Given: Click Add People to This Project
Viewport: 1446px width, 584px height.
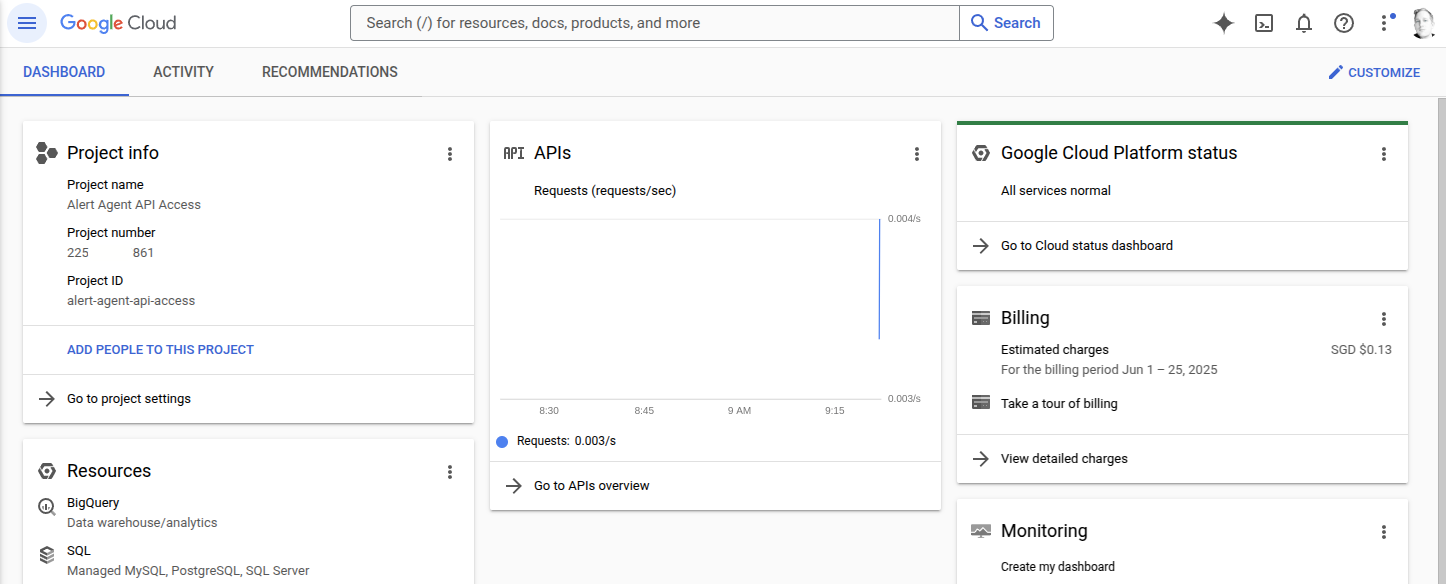Looking at the screenshot, I should (160, 350).
